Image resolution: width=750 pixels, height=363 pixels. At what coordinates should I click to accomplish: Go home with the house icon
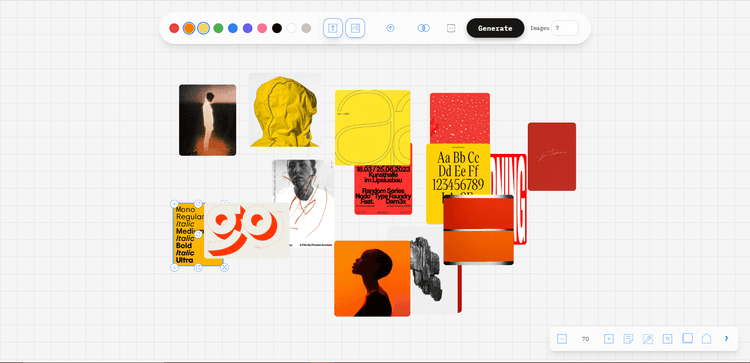706,339
